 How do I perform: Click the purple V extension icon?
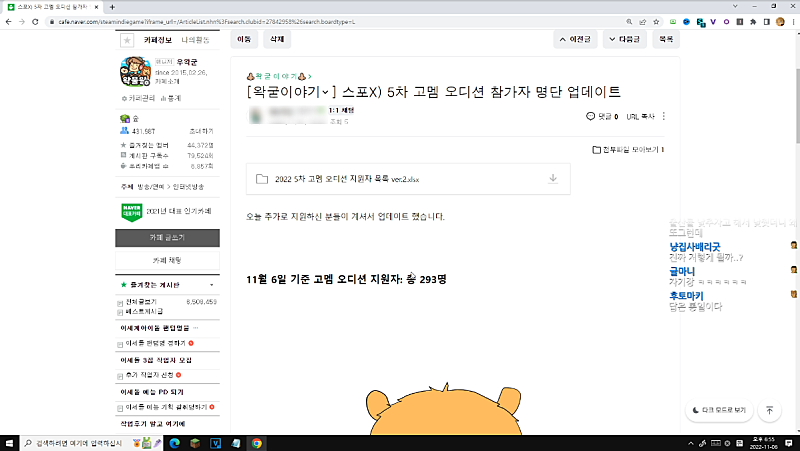pyautogui.click(x=713, y=22)
